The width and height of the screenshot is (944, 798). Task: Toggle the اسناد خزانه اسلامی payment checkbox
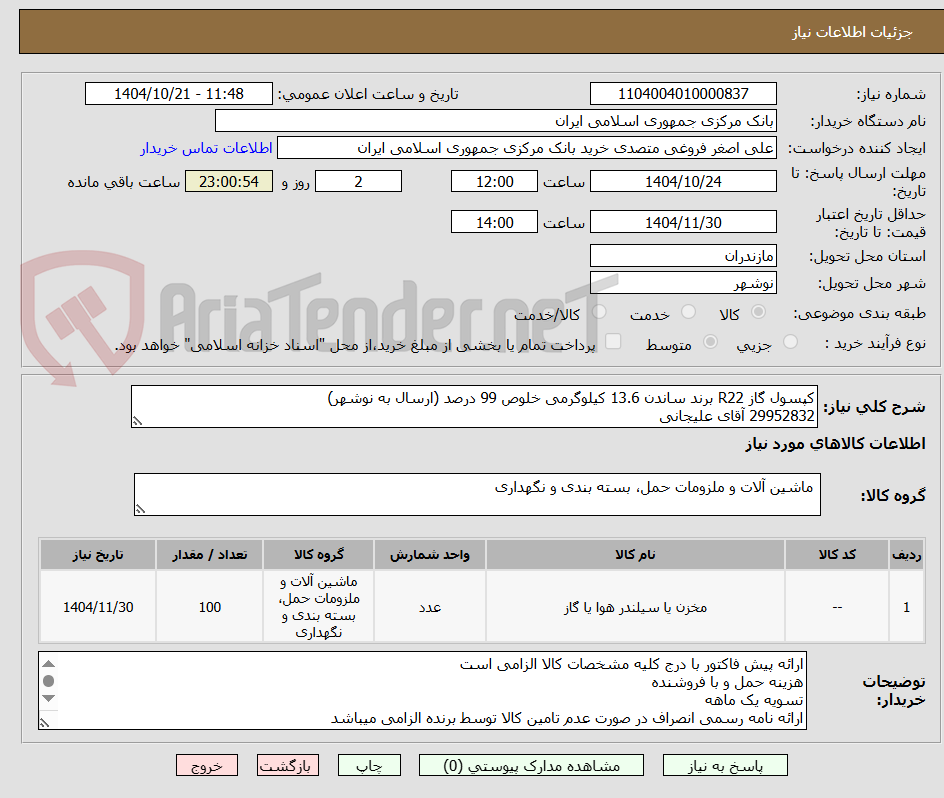click(613, 341)
